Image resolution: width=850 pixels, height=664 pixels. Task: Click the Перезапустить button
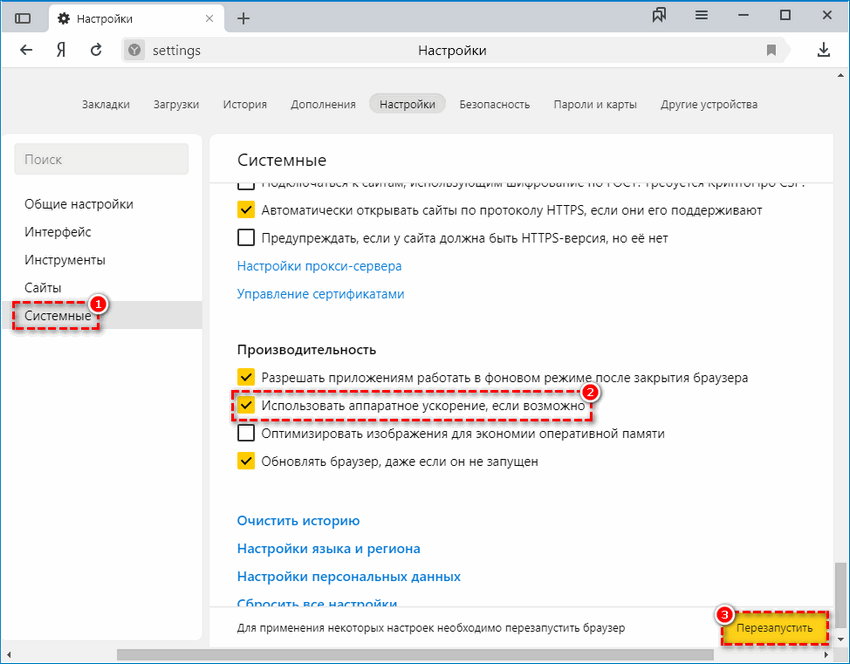tap(777, 629)
